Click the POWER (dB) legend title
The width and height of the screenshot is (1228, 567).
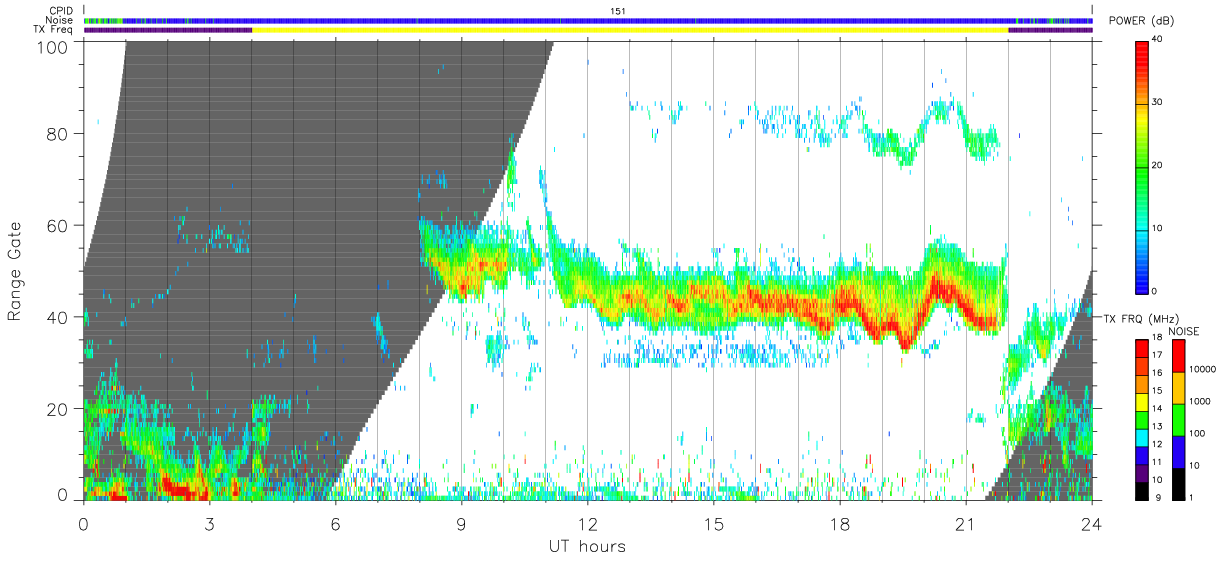pyautogui.click(x=1141, y=21)
